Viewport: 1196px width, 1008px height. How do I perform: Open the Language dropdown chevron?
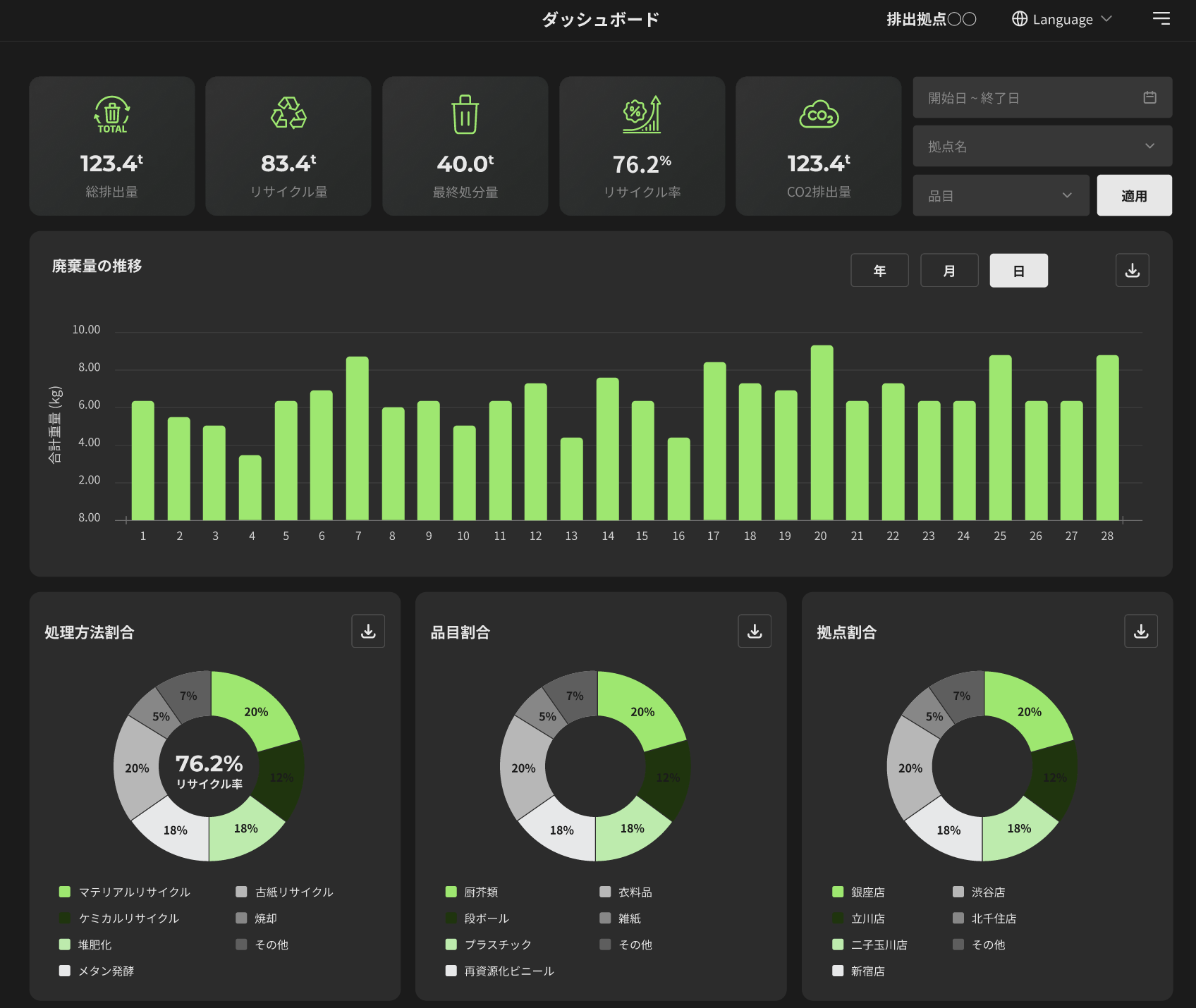point(1106,19)
